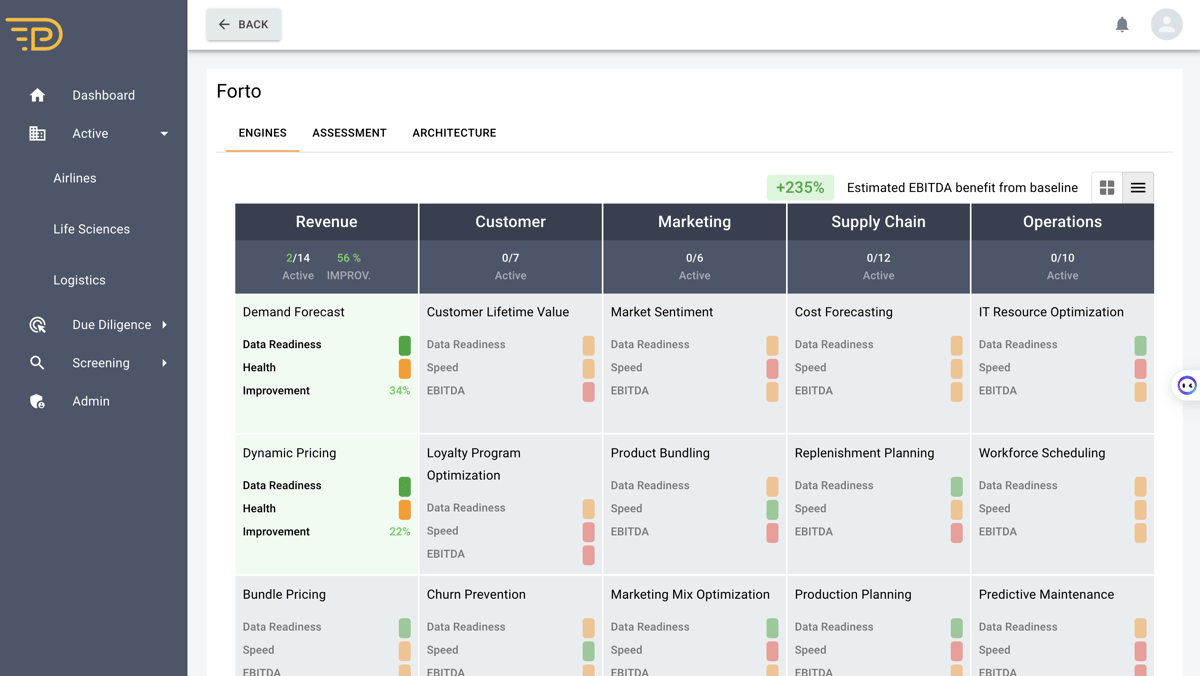Click the Marketing column header
Image resolution: width=1200 pixels, height=676 pixels.
pyautogui.click(x=695, y=222)
